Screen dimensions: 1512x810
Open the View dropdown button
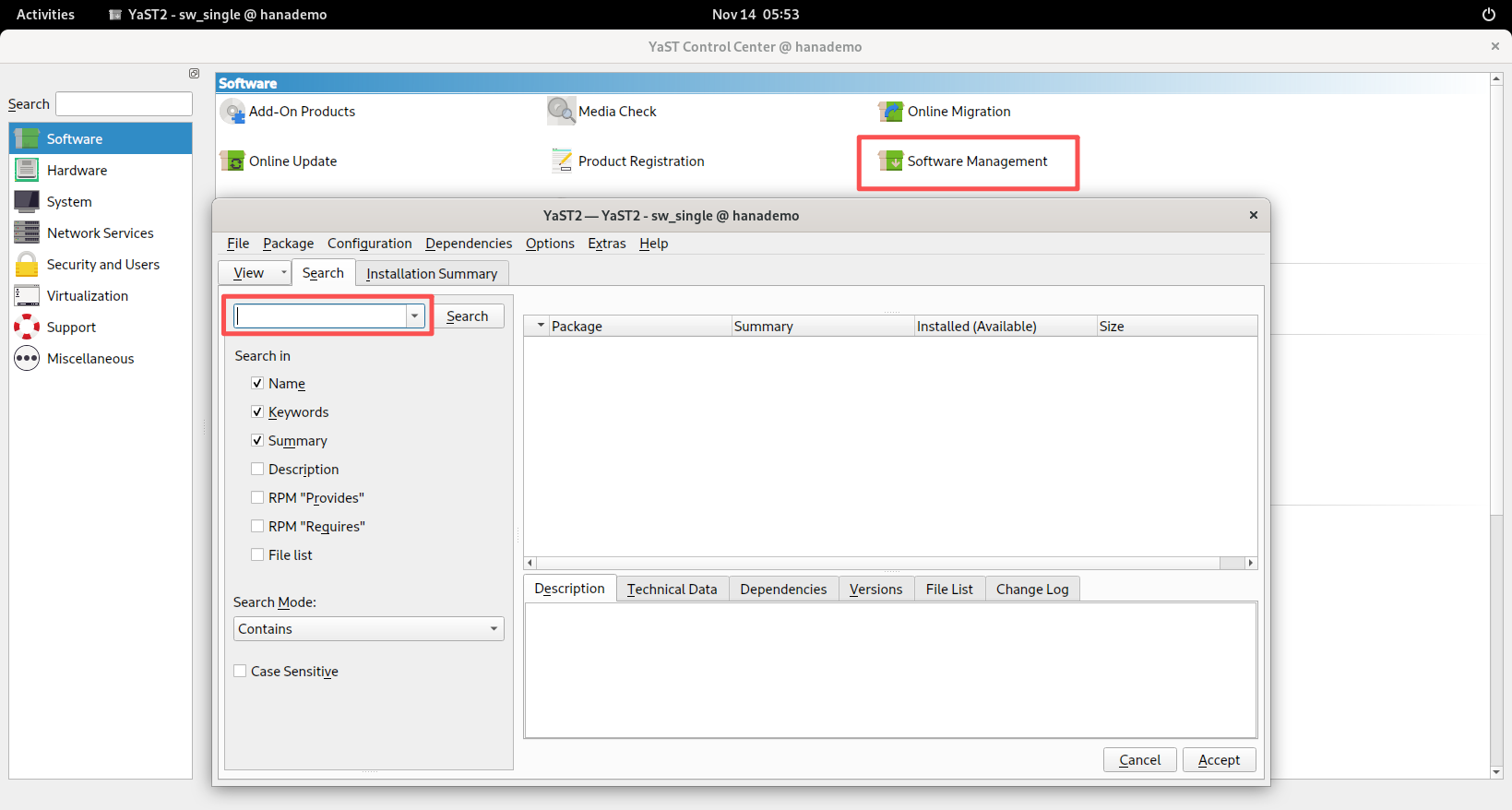[255, 273]
